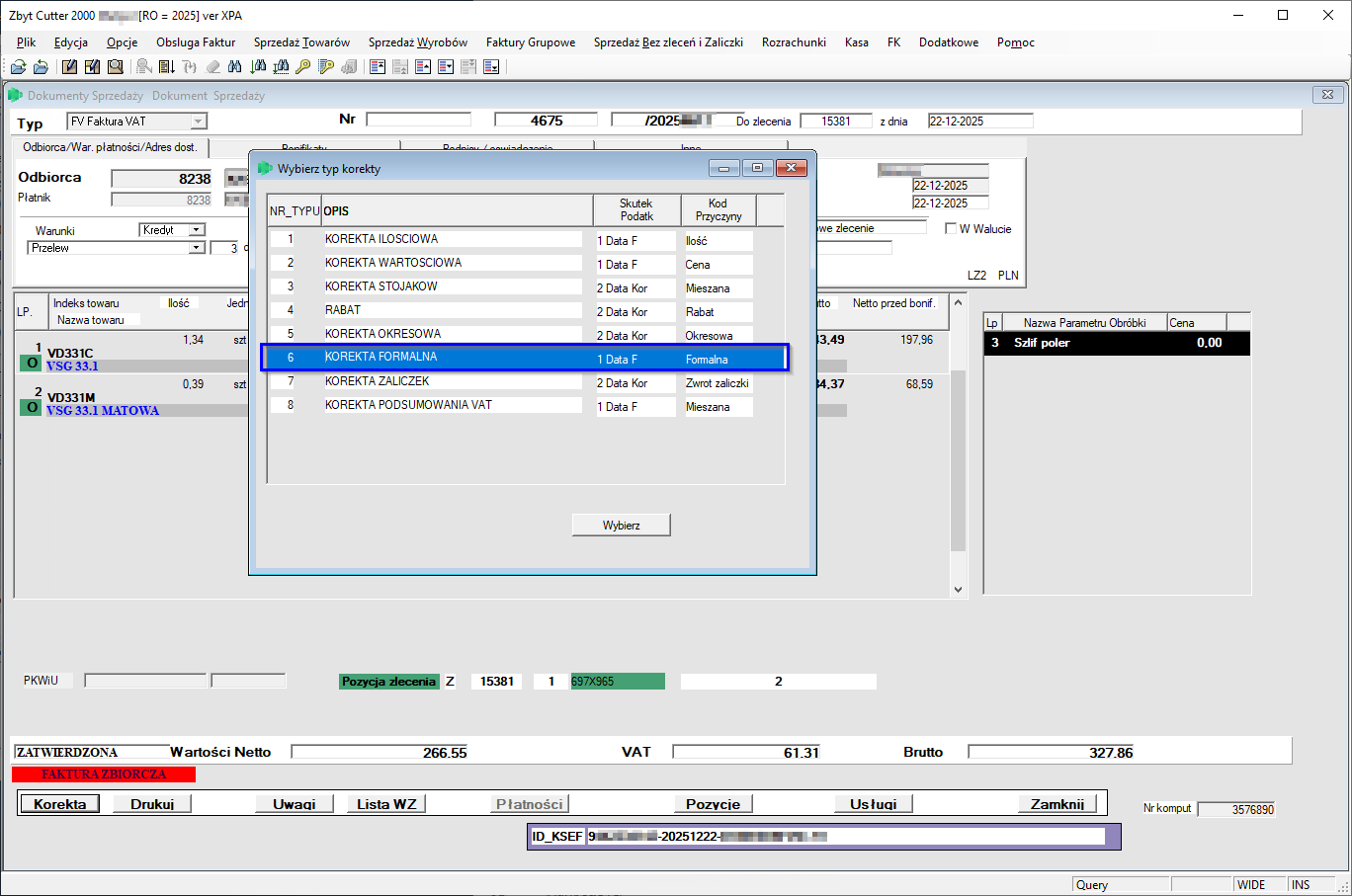The height and width of the screenshot is (896, 1352).
Task: Click the Korekta button
Action: 59,804
